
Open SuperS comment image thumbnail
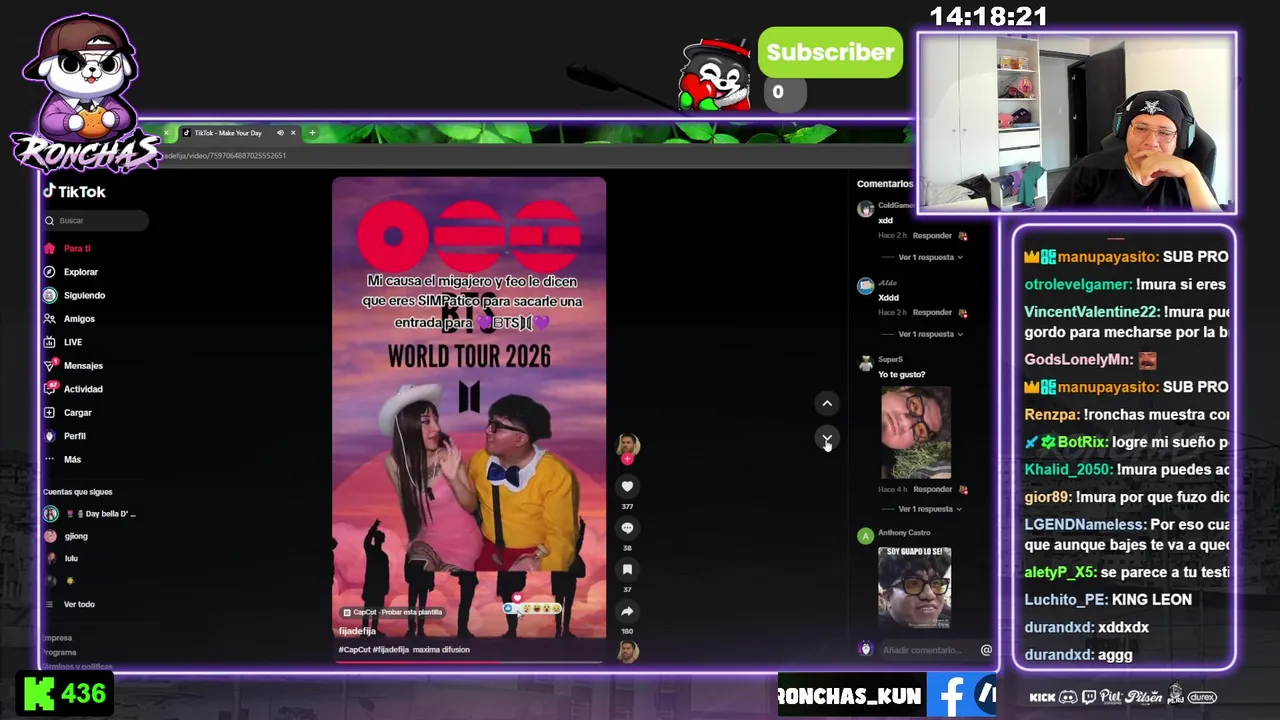916,432
